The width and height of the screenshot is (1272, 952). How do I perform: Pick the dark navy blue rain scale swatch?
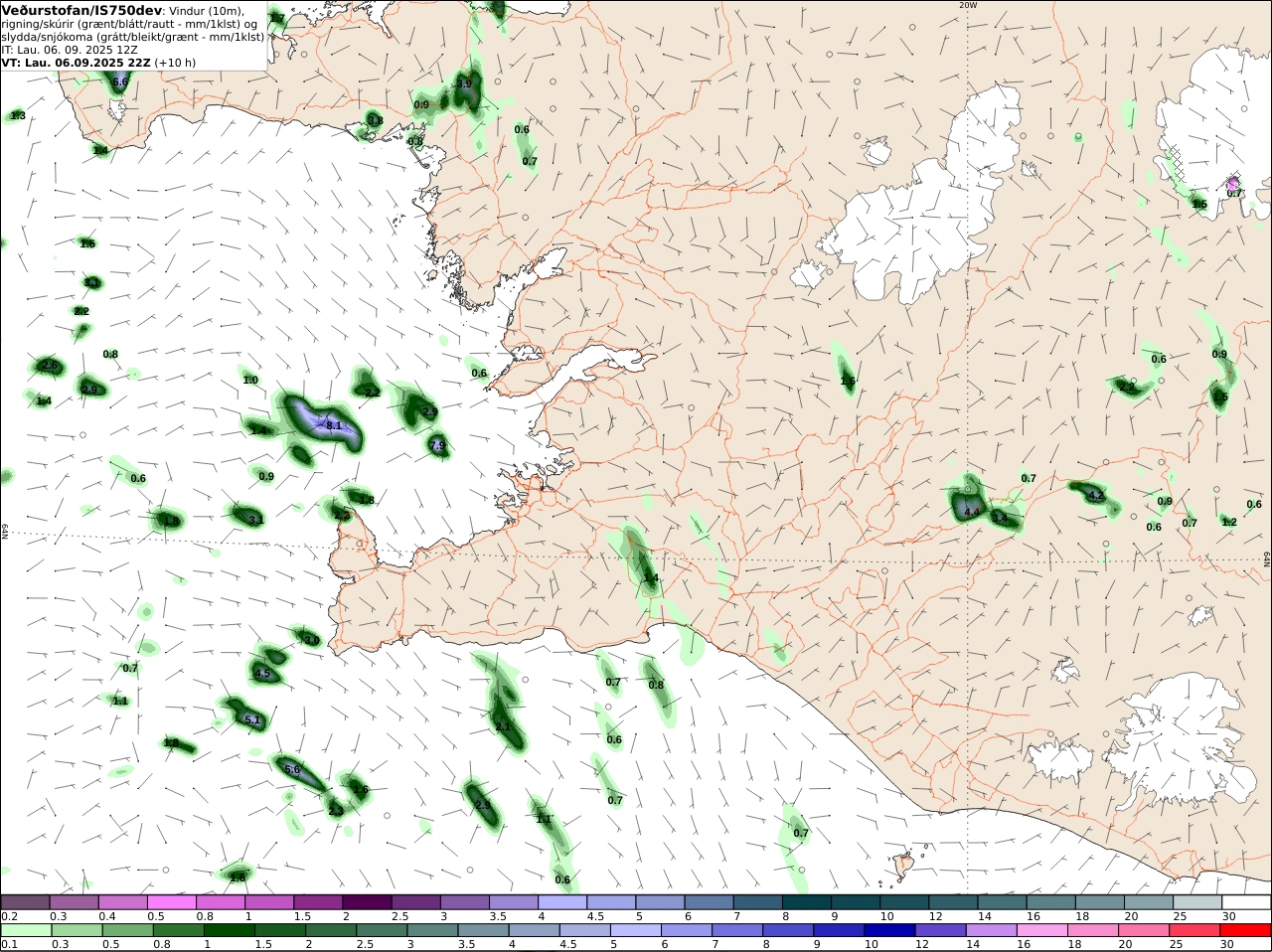pyautogui.click(x=887, y=930)
